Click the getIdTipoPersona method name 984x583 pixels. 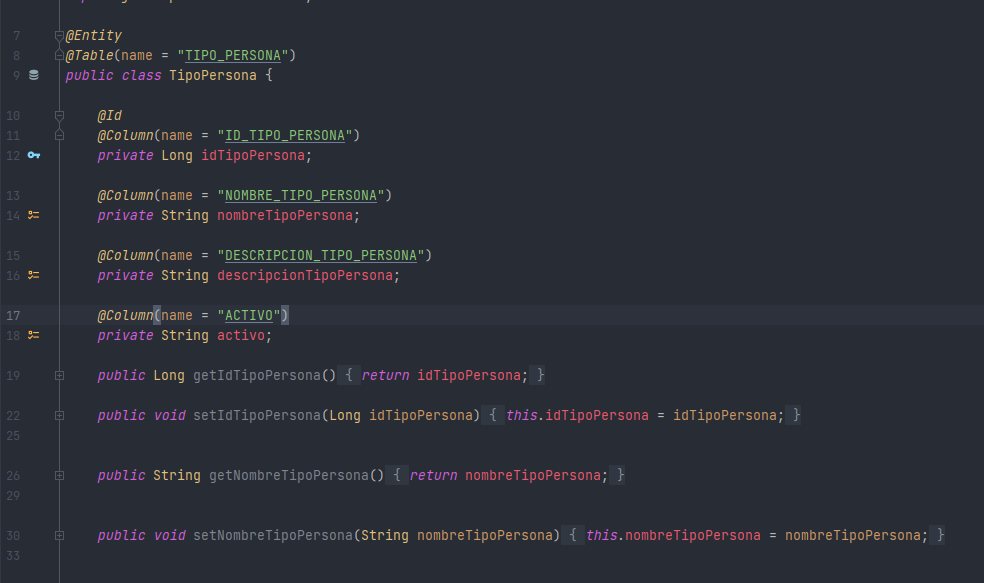(257, 376)
